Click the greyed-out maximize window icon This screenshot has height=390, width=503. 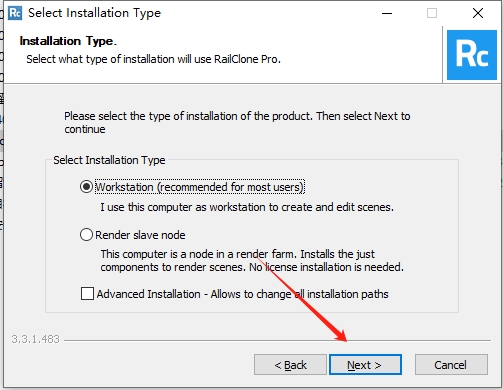point(432,13)
